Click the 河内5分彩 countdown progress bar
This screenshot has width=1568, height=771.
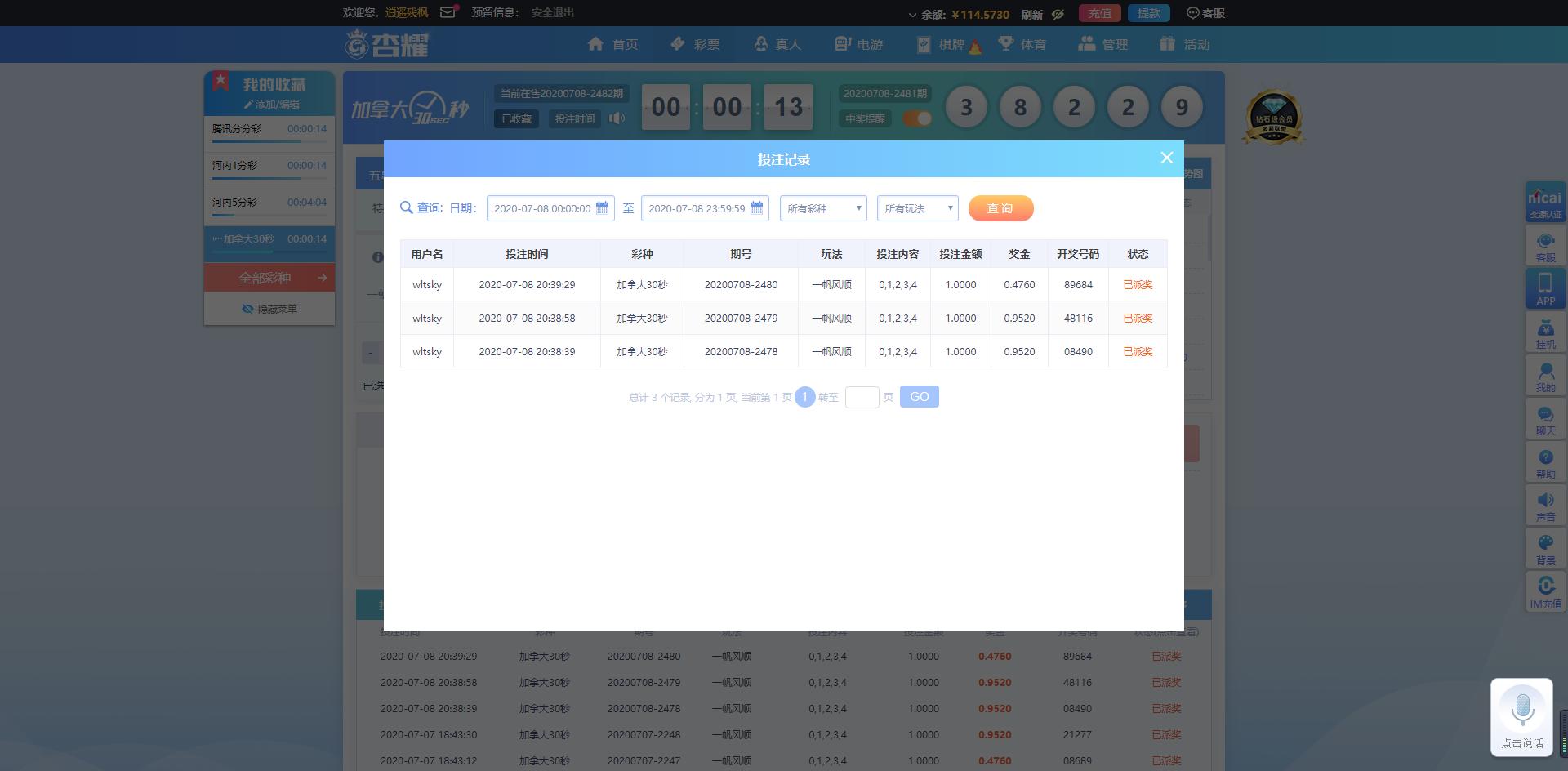point(269,215)
